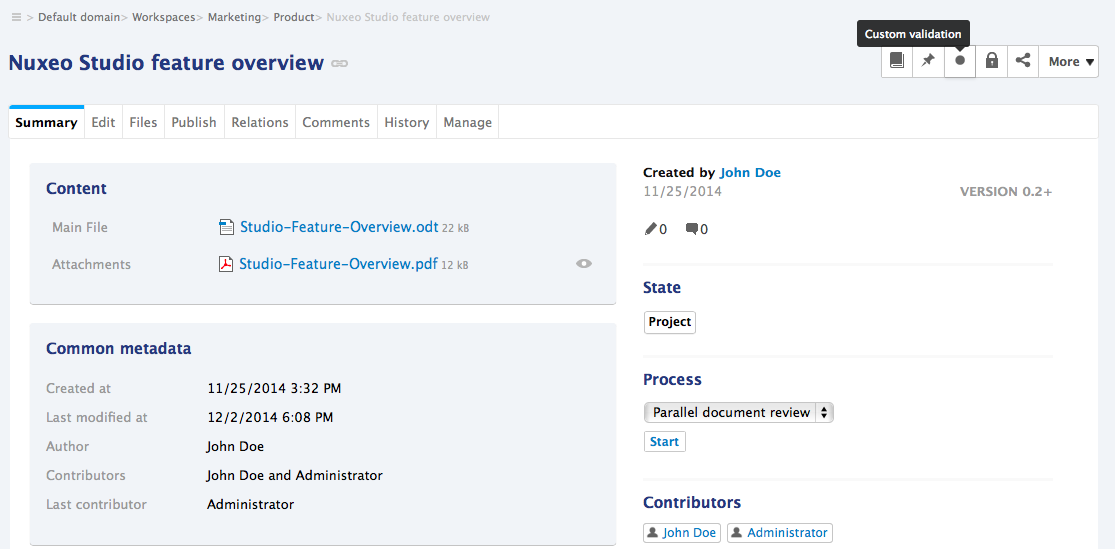Viewport: 1115px width, 549px height.
Task: Click the Project state badge
Action: click(669, 322)
